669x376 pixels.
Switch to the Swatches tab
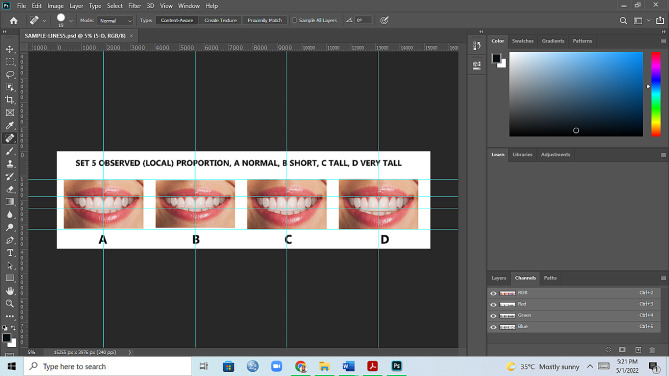click(523, 41)
